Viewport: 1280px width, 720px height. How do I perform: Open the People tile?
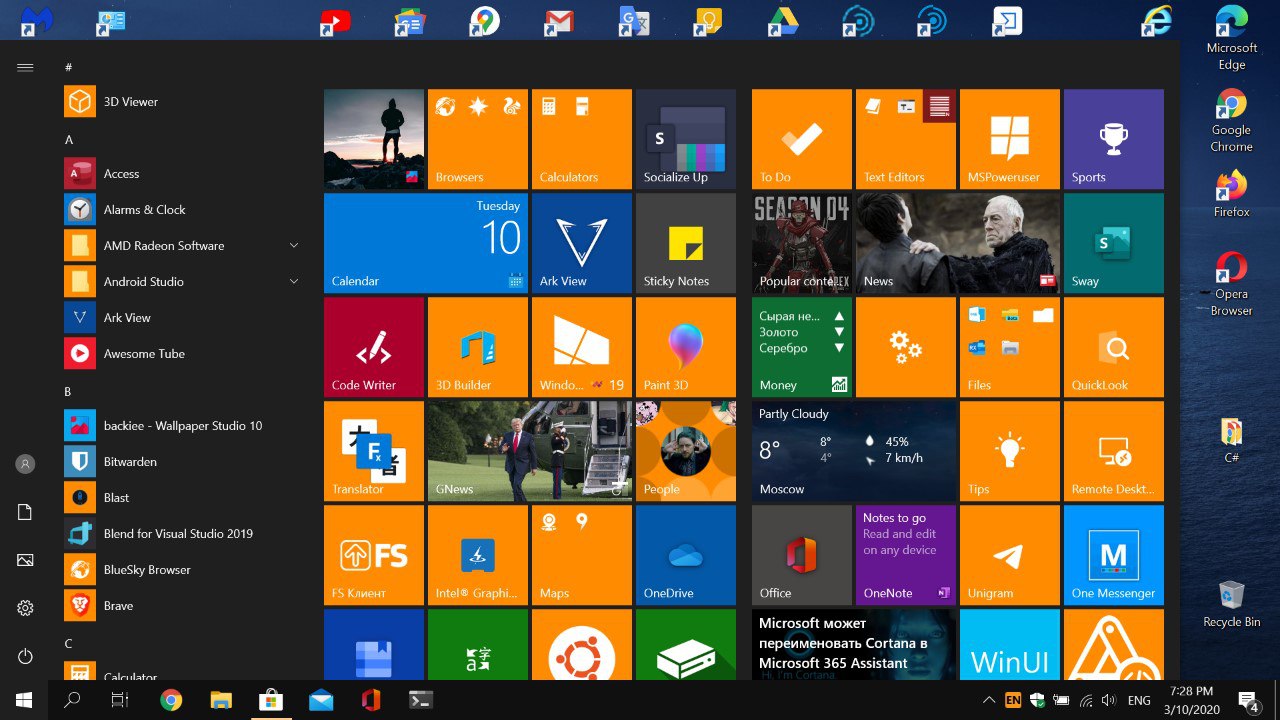tap(686, 451)
